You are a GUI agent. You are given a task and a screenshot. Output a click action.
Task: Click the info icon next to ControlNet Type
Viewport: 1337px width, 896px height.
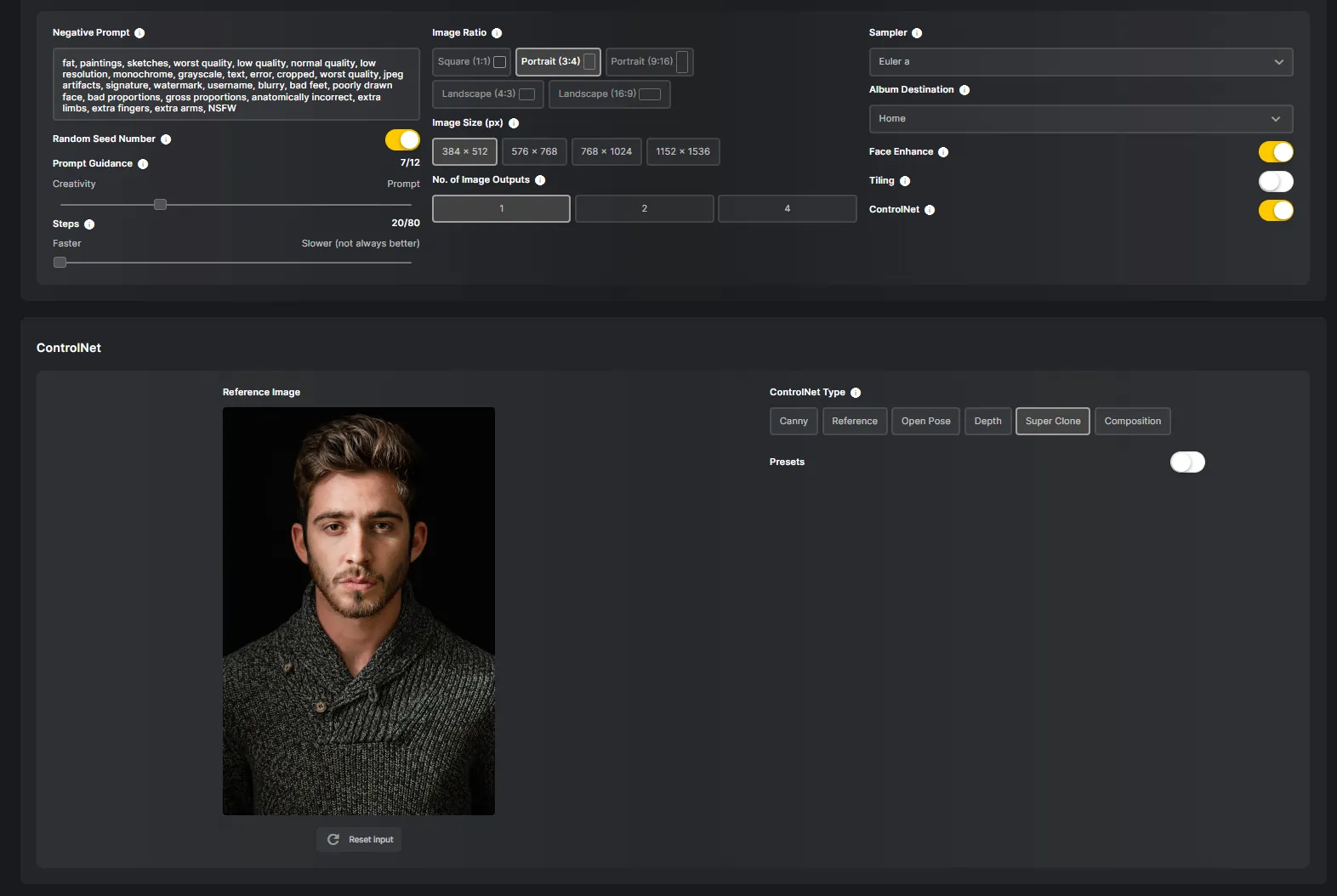(x=856, y=393)
